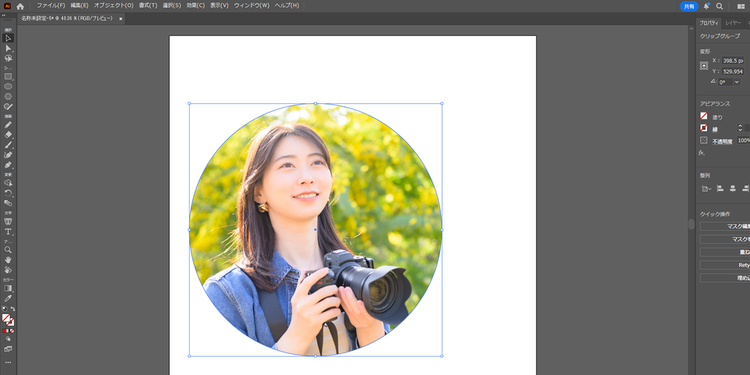Select the Polygon tool
The height and width of the screenshot is (375, 750).
(8, 96)
